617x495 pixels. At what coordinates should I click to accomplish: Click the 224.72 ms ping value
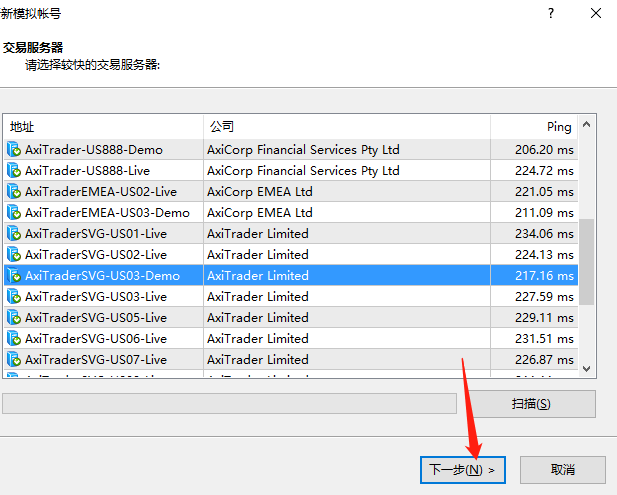(544, 170)
